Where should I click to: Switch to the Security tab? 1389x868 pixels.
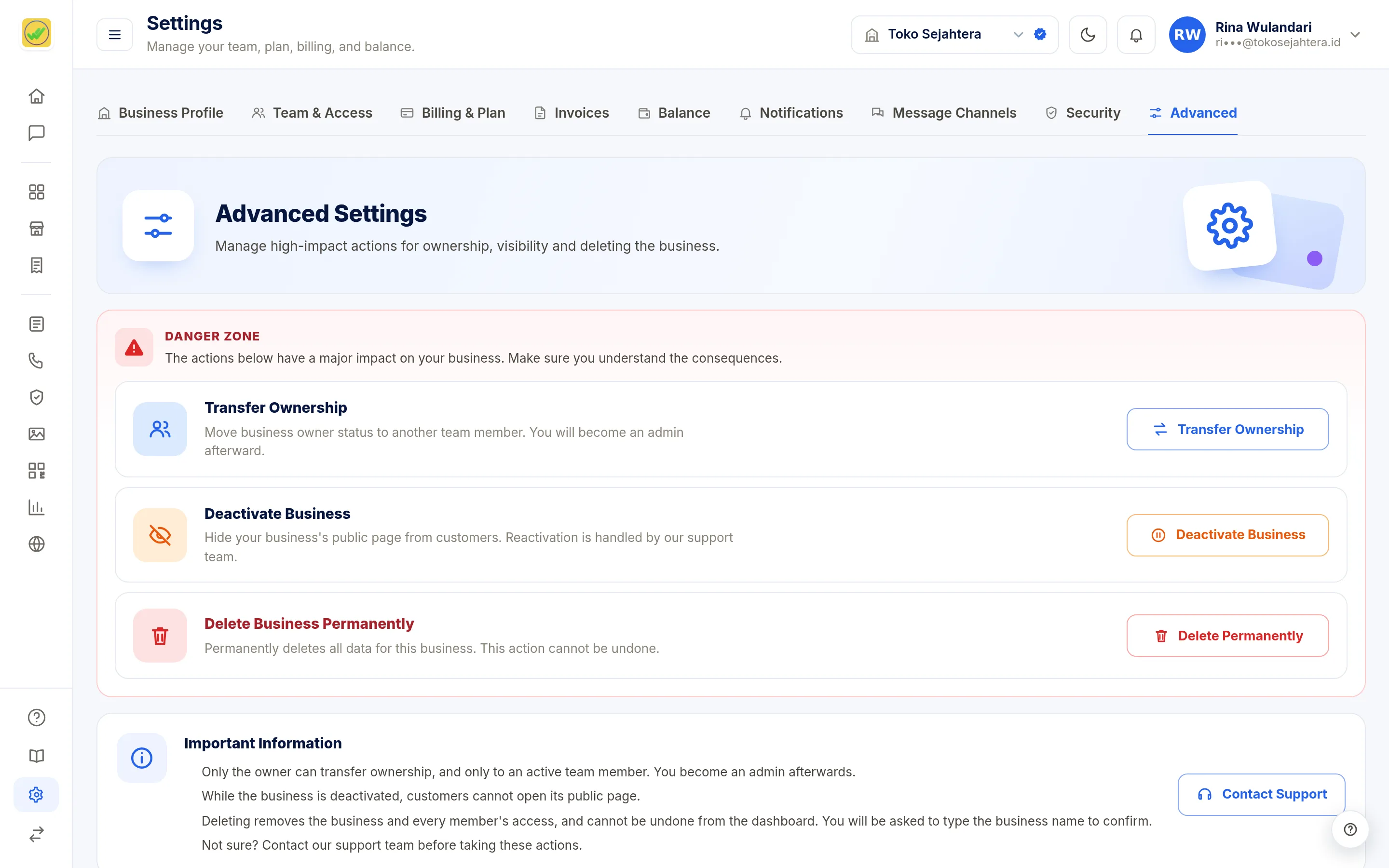pos(1082,113)
